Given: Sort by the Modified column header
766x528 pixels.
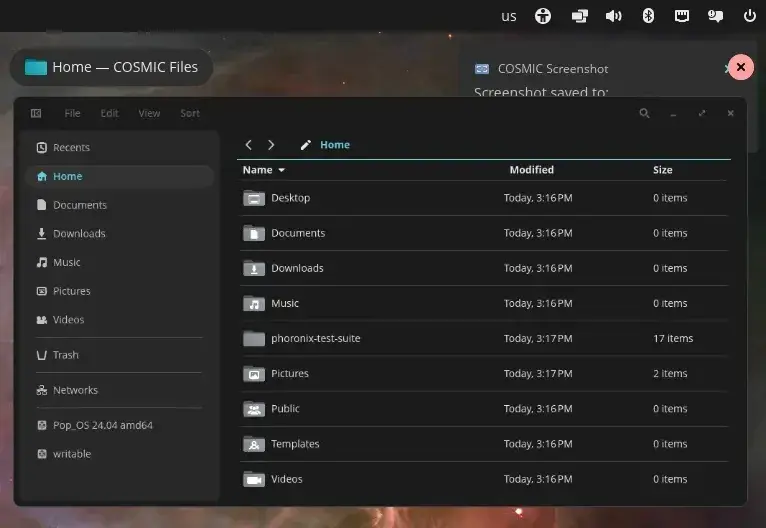Looking at the screenshot, I should pyautogui.click(x=532, y=170).
